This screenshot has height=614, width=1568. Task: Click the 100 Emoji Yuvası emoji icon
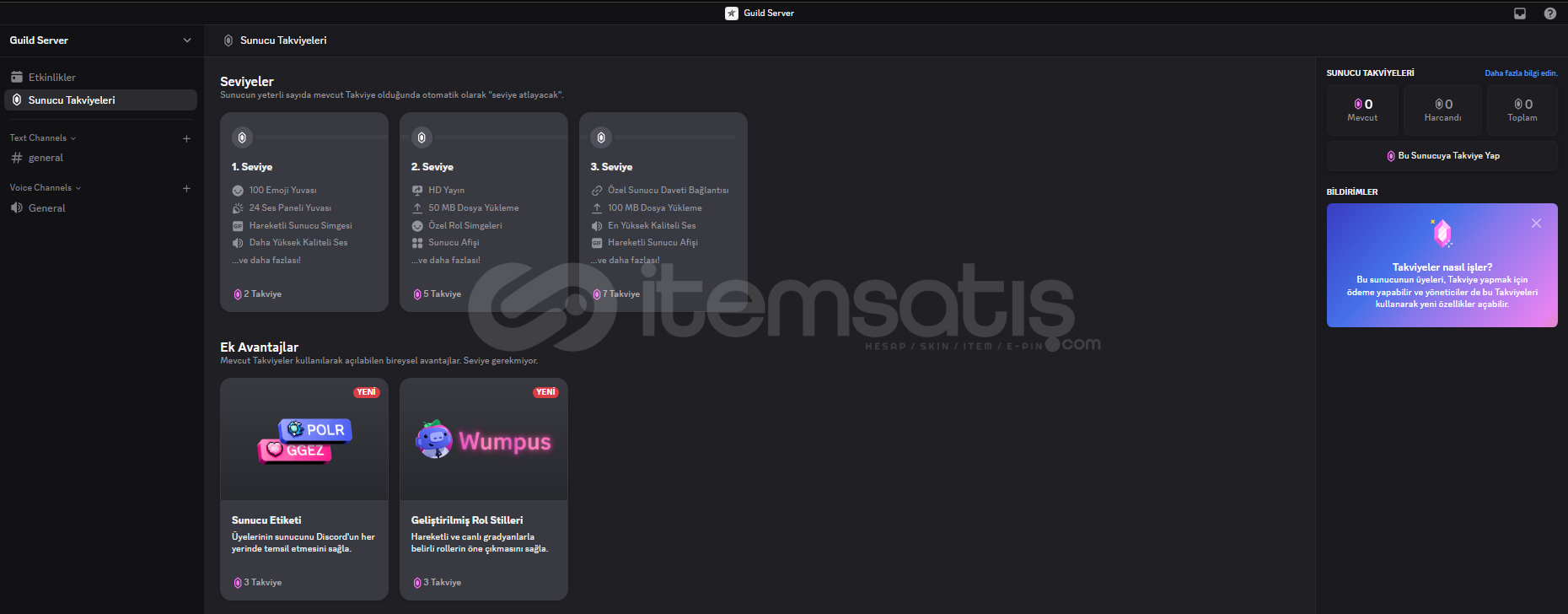coord(238,191)
